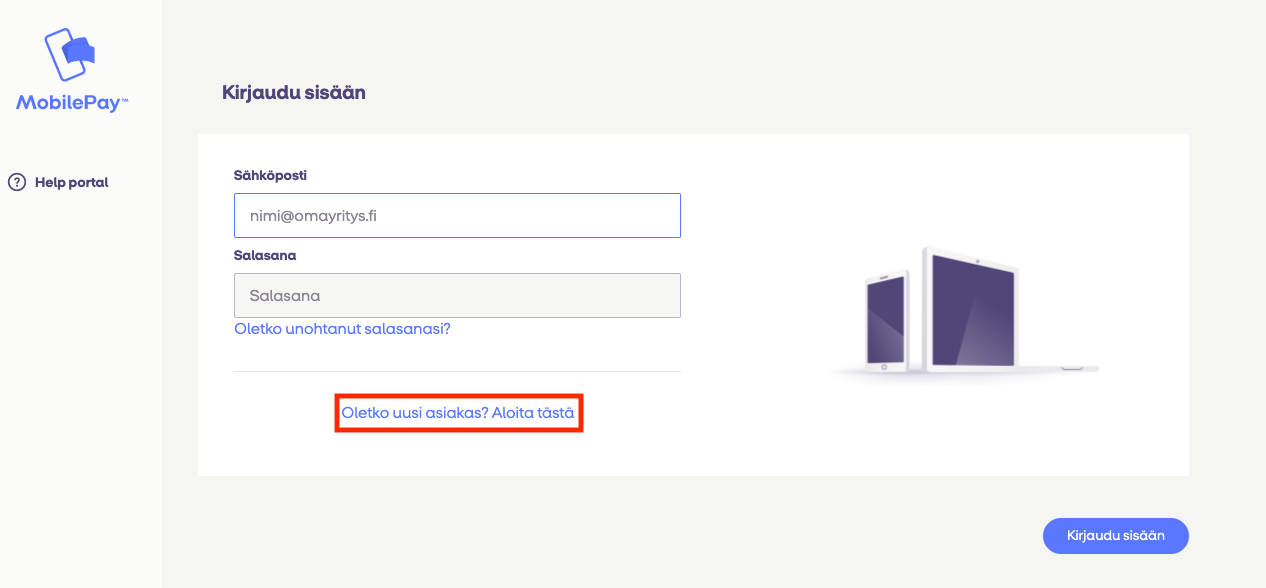Click the divider line below the password link
The height and width of the screenshot is (588, 1266).
pyautogui.click(x=457, y=372)
